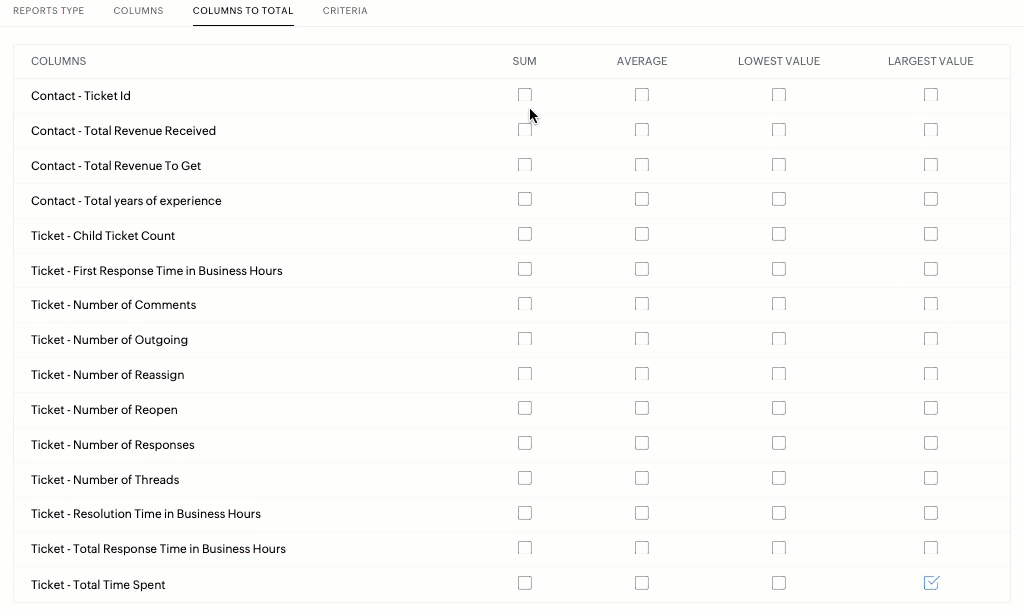Open the Columns tab

click(138, 11)
